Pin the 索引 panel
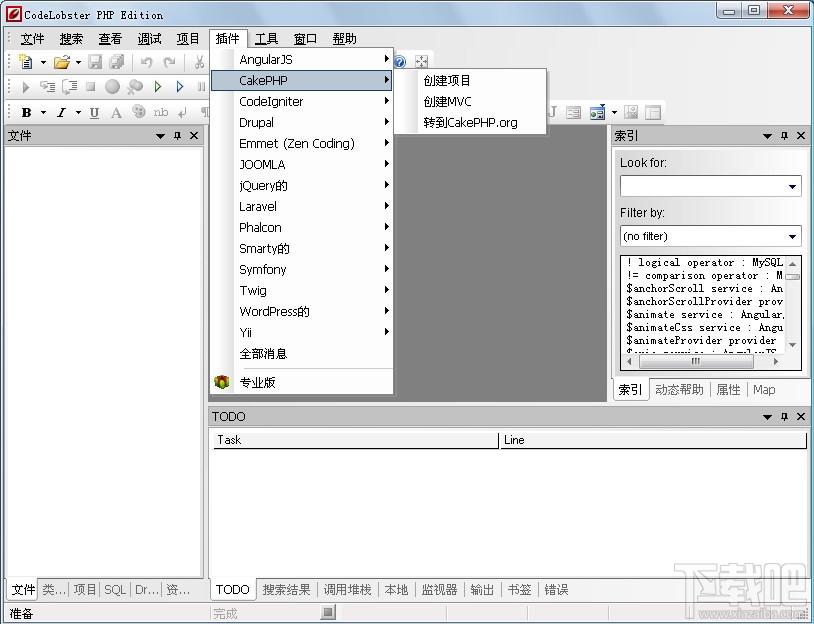 [784, 136]
